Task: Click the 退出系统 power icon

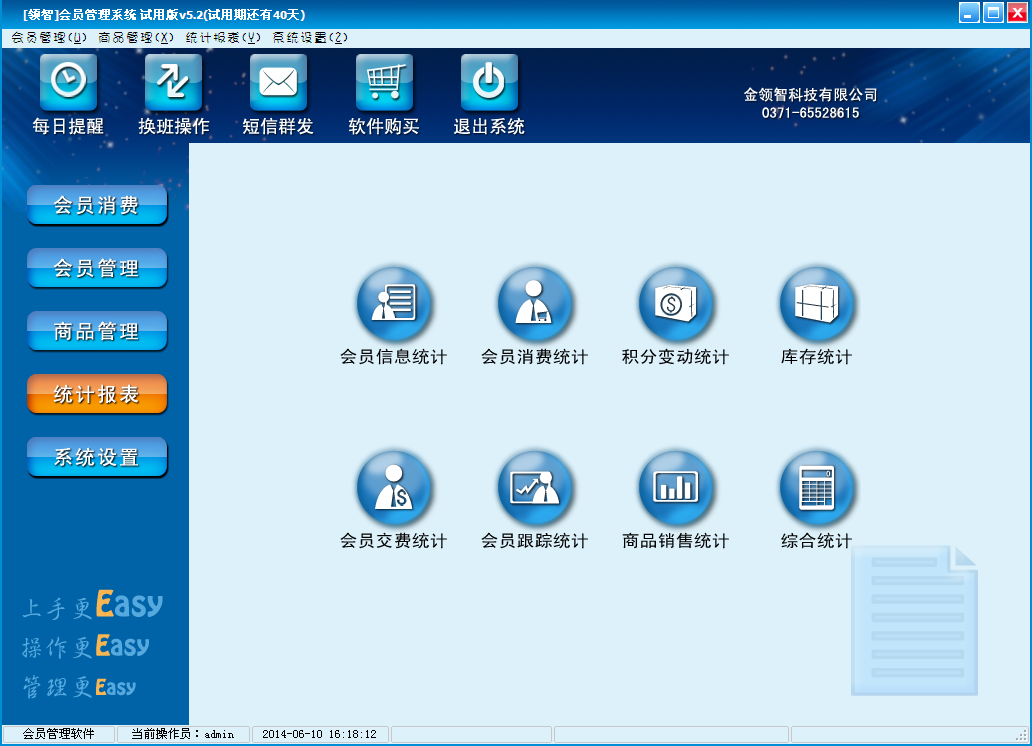Action: click(489, 82)
